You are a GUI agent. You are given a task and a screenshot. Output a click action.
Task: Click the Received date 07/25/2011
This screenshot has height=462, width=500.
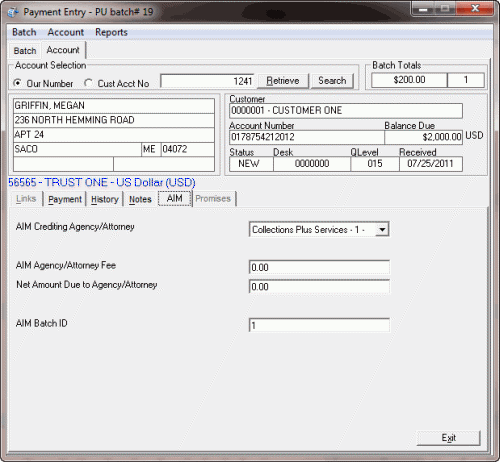click(x=431, y=164)
